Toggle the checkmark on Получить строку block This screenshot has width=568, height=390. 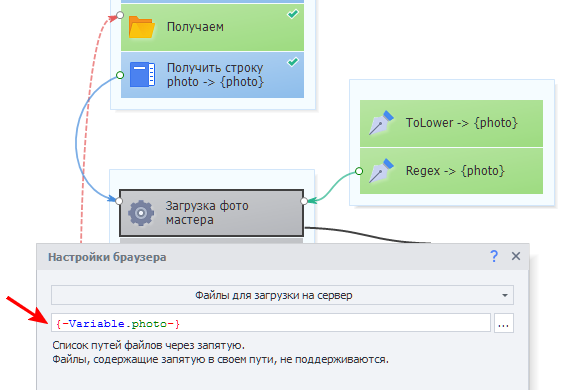[293, 62]
